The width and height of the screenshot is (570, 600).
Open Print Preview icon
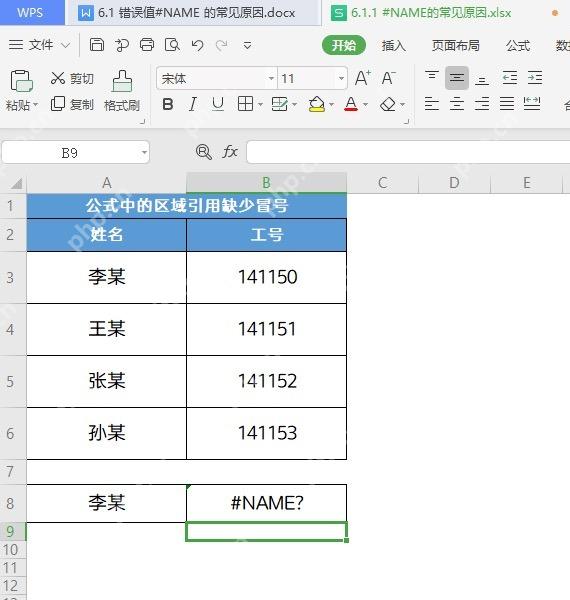pos(172,45)
